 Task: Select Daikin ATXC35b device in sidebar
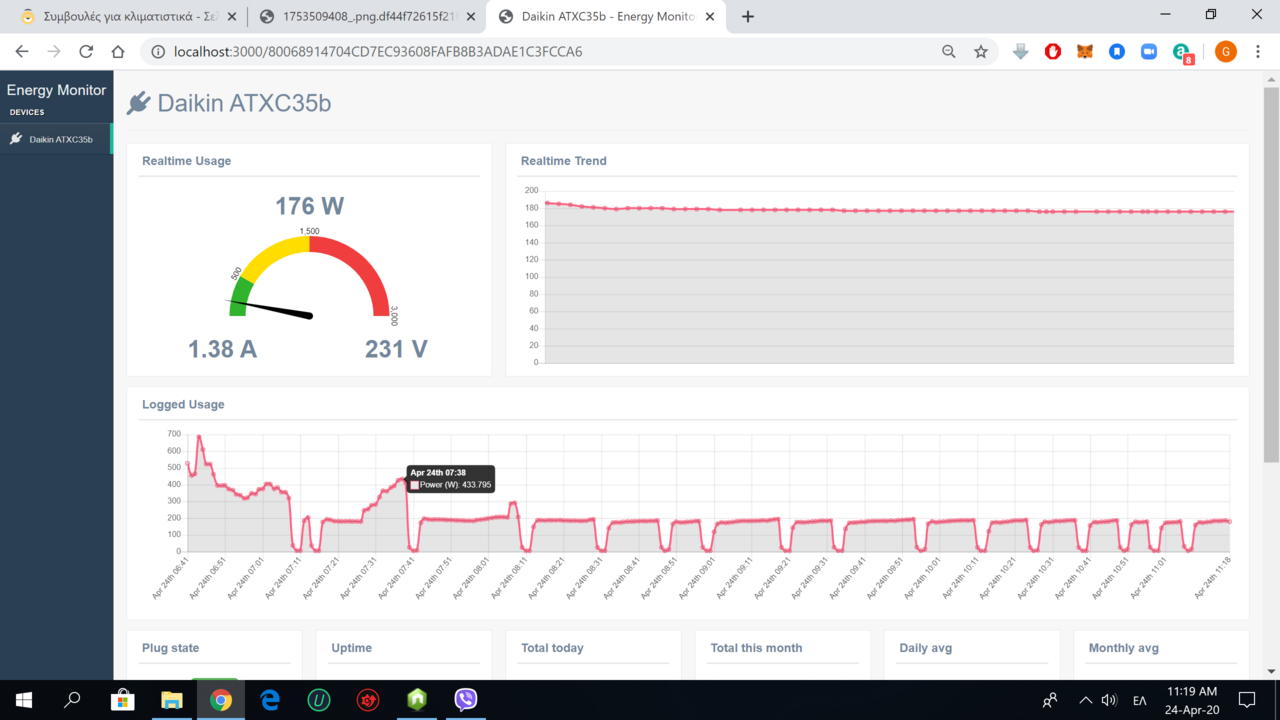(56, 139)
